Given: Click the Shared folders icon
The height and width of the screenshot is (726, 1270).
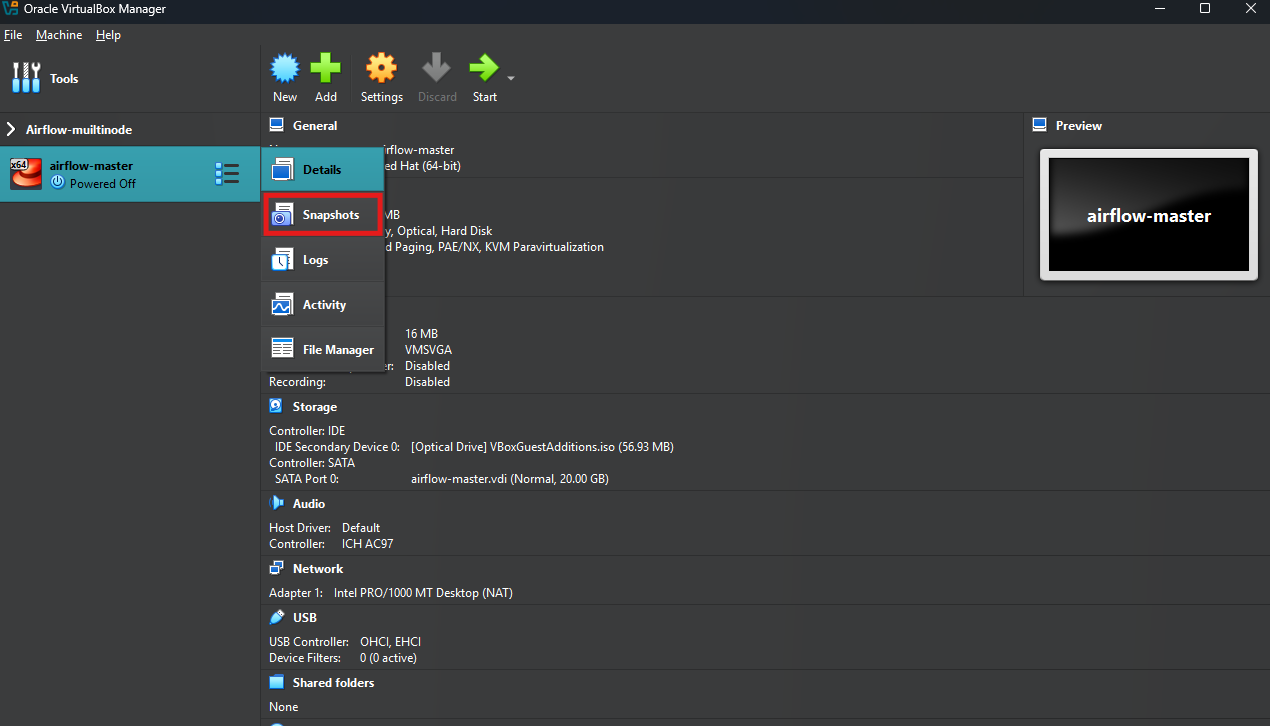Looking at the screenshot, I should click(x=276, y=682).
